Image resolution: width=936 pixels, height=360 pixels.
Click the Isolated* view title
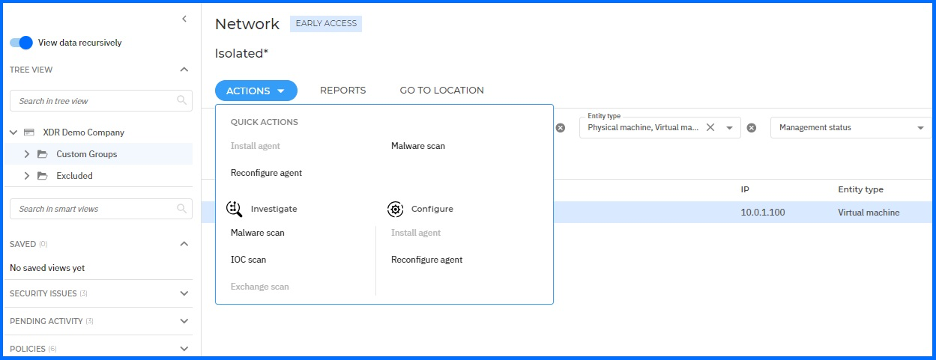tap(242, 53)
